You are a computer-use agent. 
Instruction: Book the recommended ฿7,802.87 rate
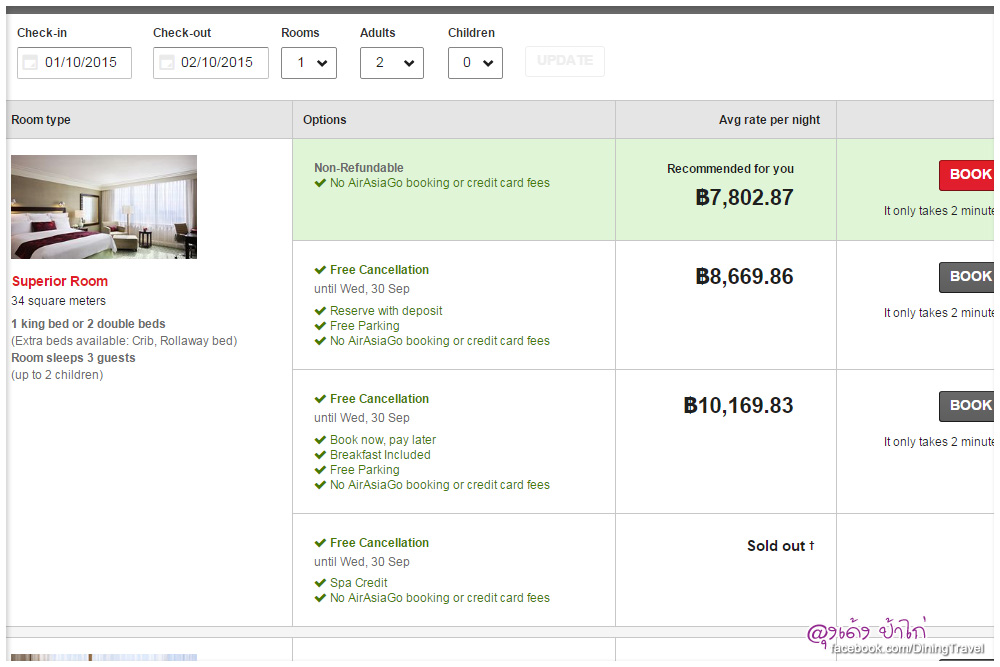pyautogui.click(x=967, y=175)
